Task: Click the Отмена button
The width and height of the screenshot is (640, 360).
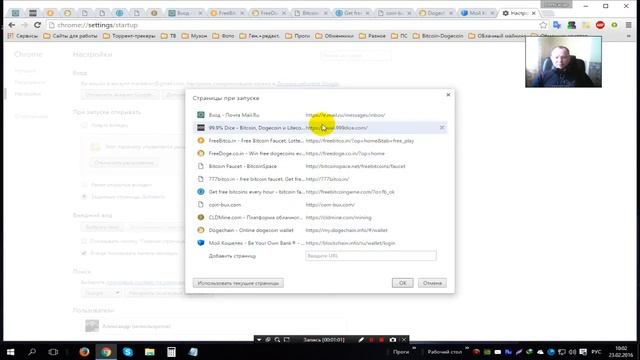Action: pos(432,283)
